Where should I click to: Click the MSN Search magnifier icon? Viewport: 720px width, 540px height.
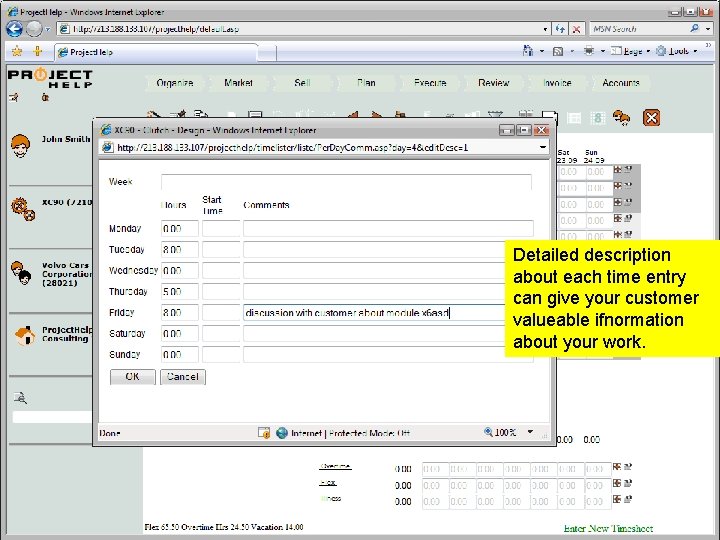(694, 28)
